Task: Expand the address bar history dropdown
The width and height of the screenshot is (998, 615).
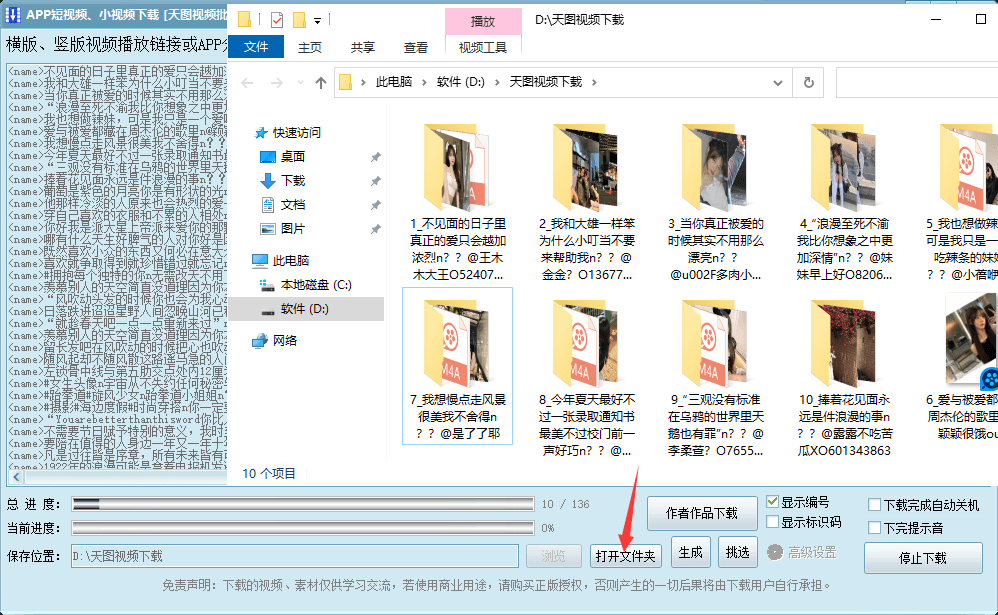Action: [x=778, y=83]
